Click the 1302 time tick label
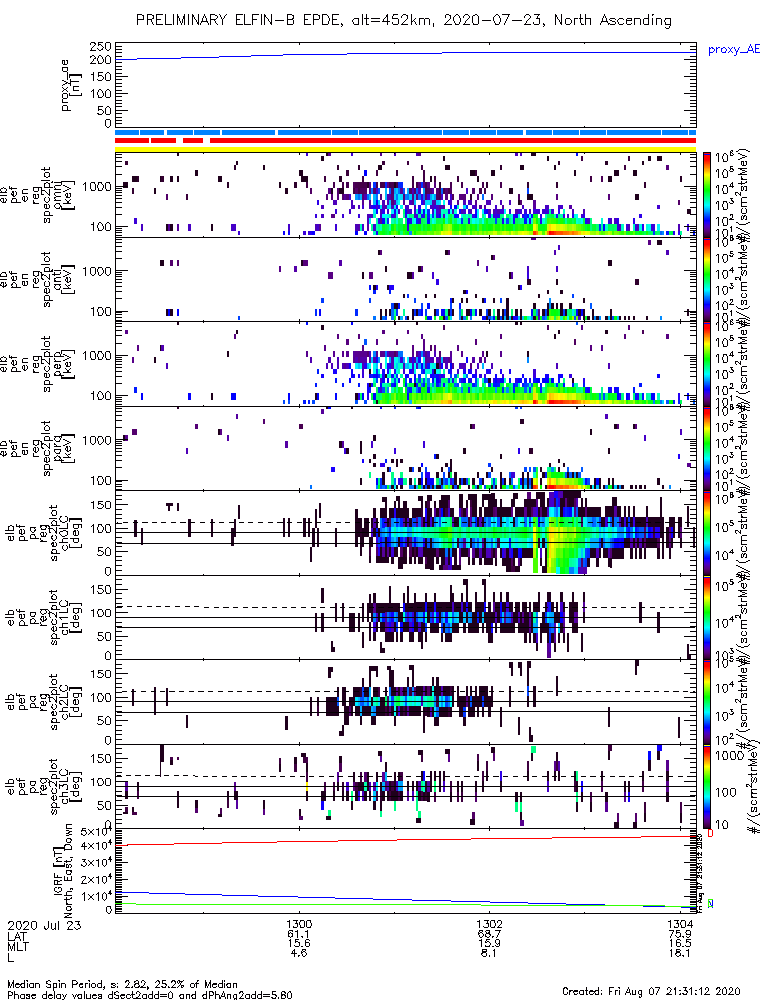This screenshot has height=1000, width=775. click(x=489, y=925)
